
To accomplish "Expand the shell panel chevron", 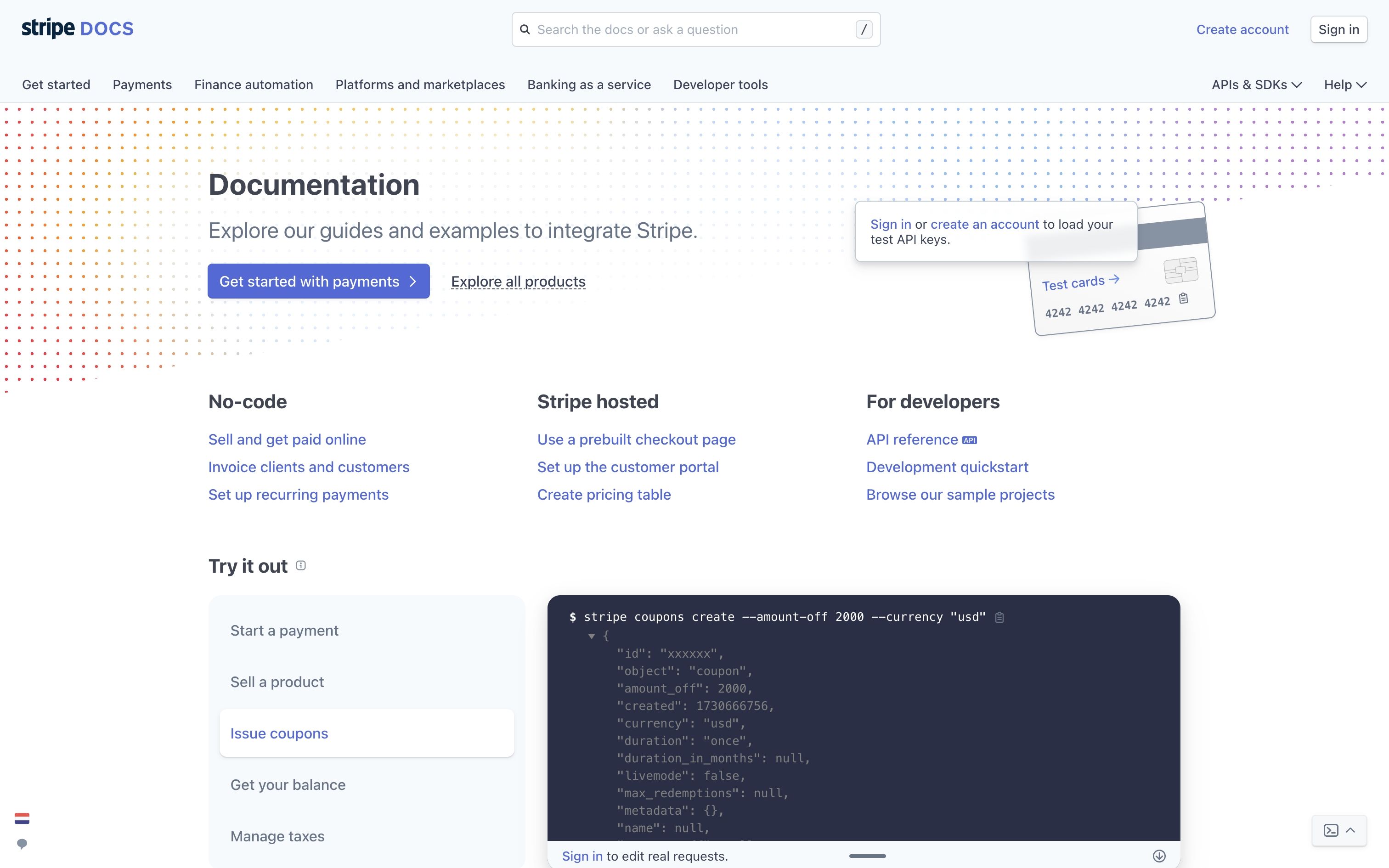I will [x=1350, y=830].
